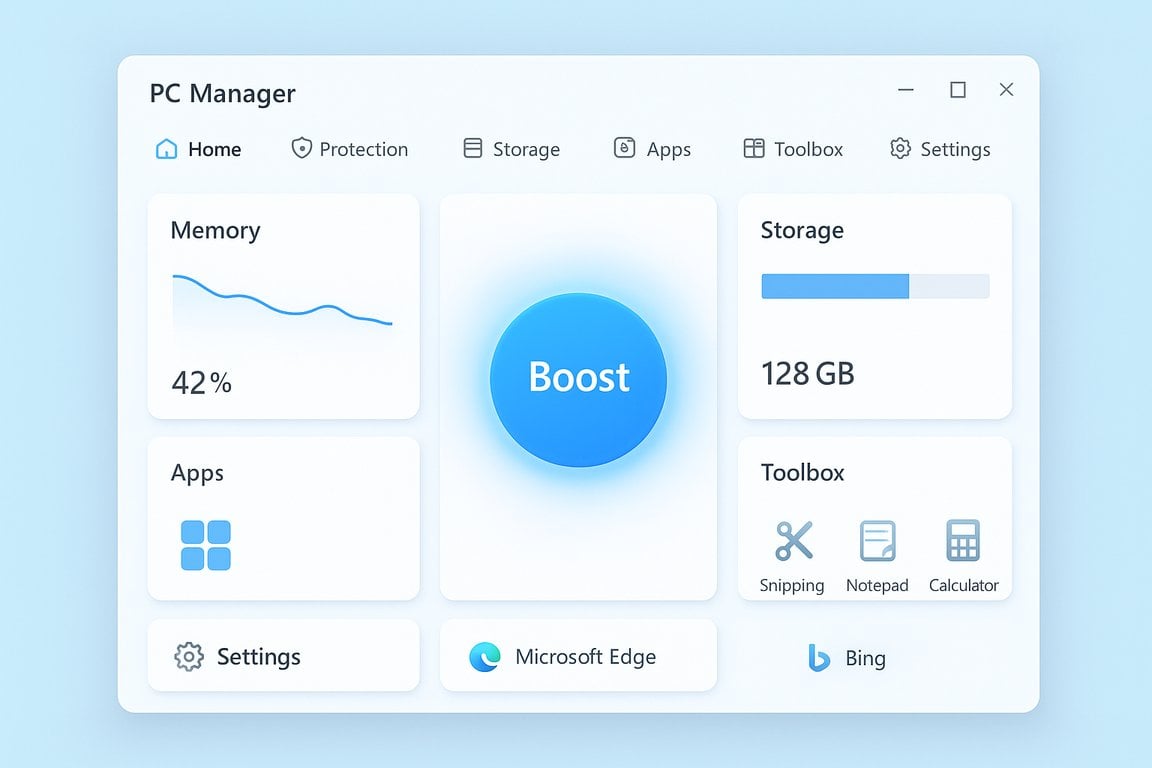The image size is (1152, 768).
Task: Click the PC Manager window title
Action: tap(223, 93)
